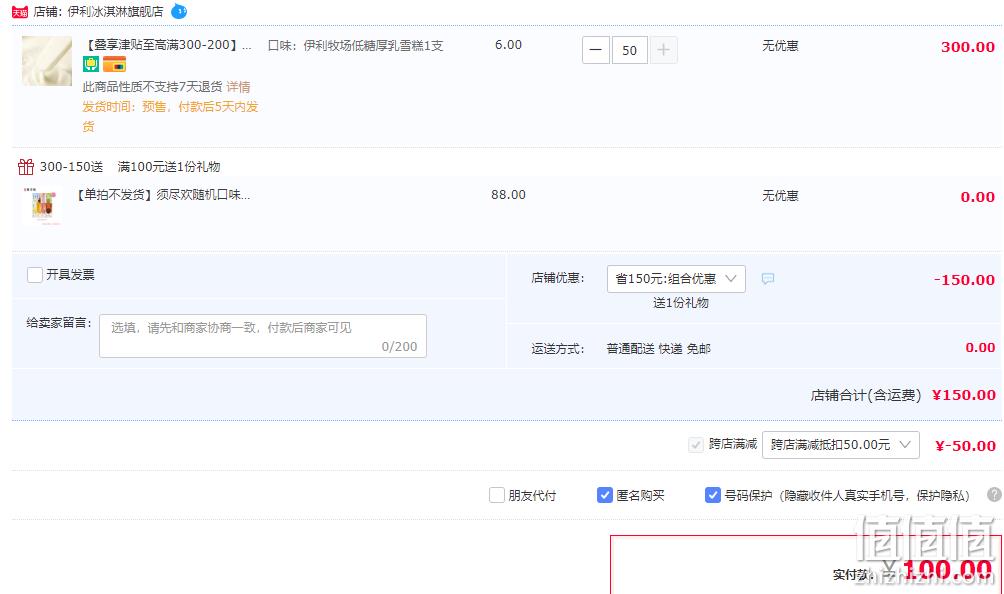Open the ice cream product thumbnail

click(47, 61)
